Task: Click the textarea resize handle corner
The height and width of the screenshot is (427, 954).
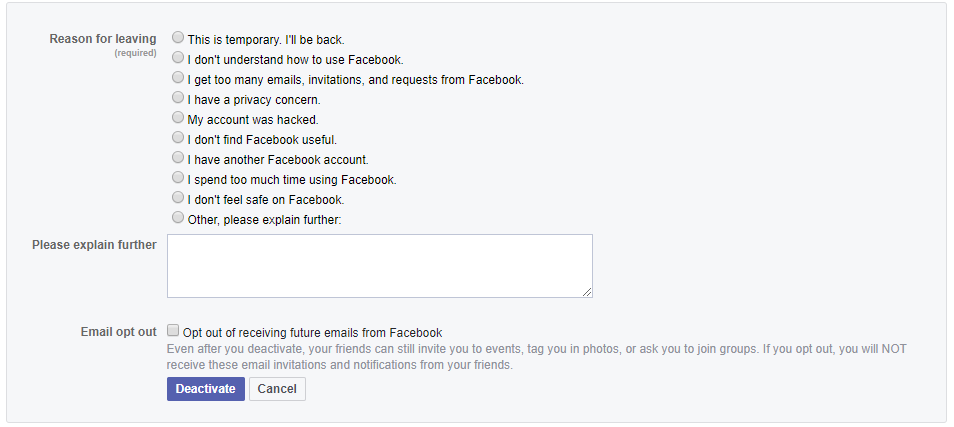Action: [x=587, y=292]
